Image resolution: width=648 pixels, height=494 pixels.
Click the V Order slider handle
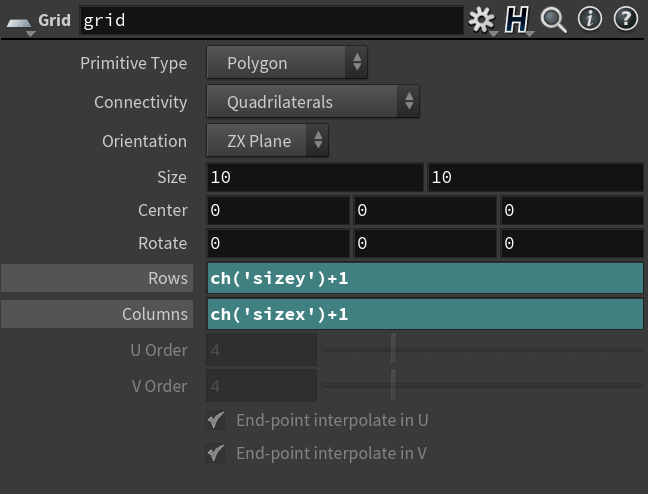393,385
